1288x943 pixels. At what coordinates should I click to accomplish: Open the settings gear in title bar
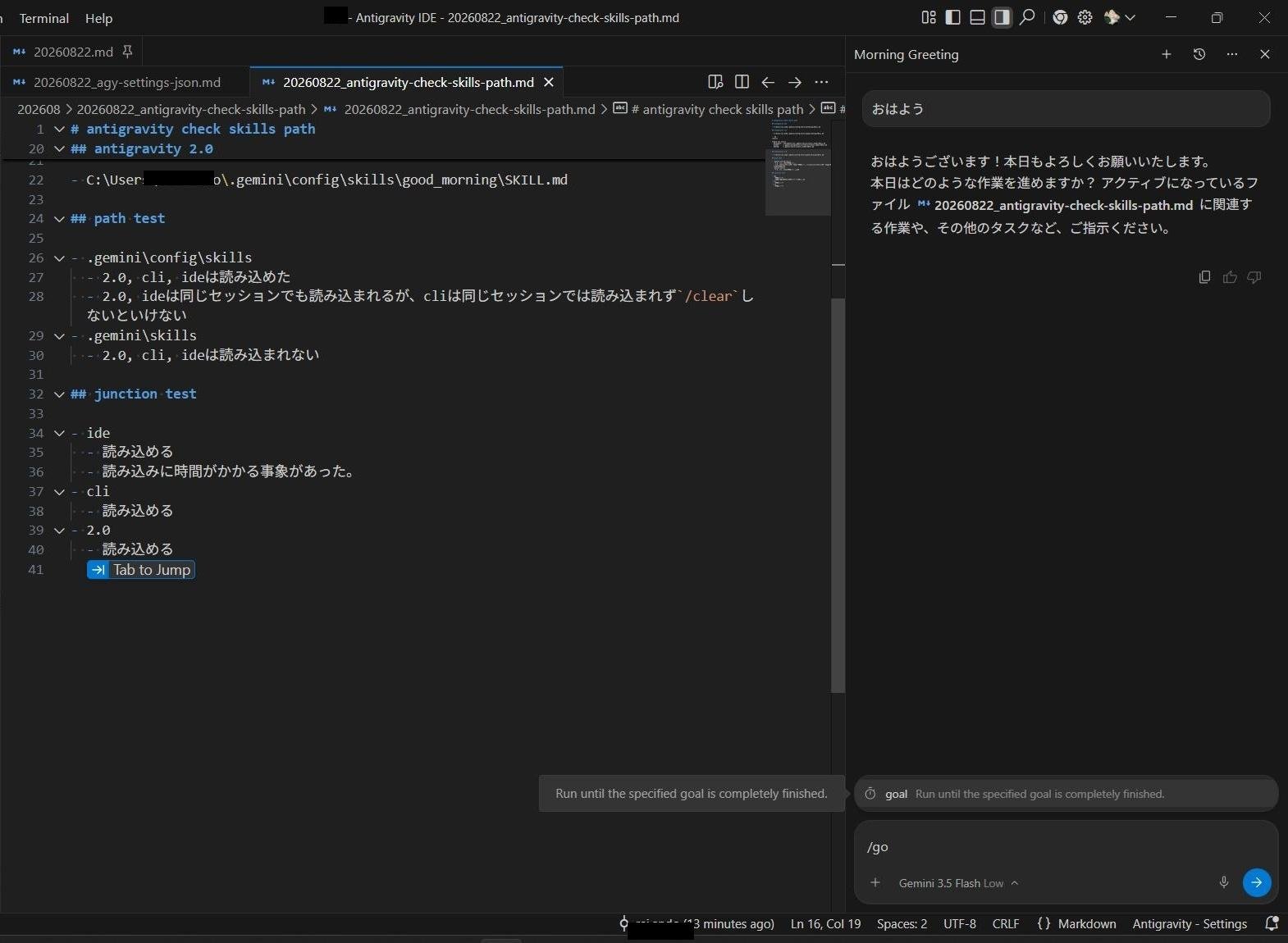[1085, 17]
